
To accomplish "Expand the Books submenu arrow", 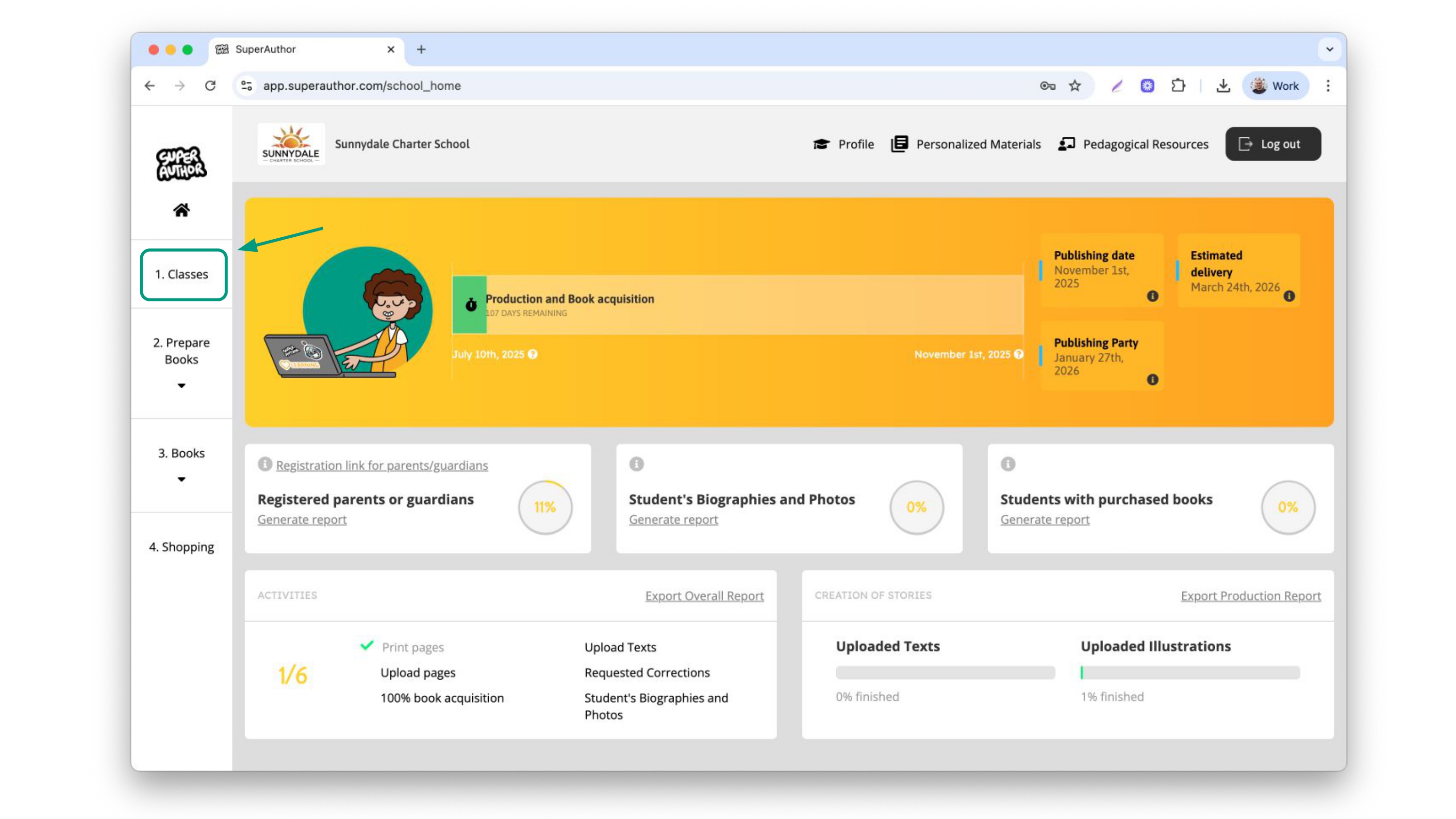I will tap(182, 480).
